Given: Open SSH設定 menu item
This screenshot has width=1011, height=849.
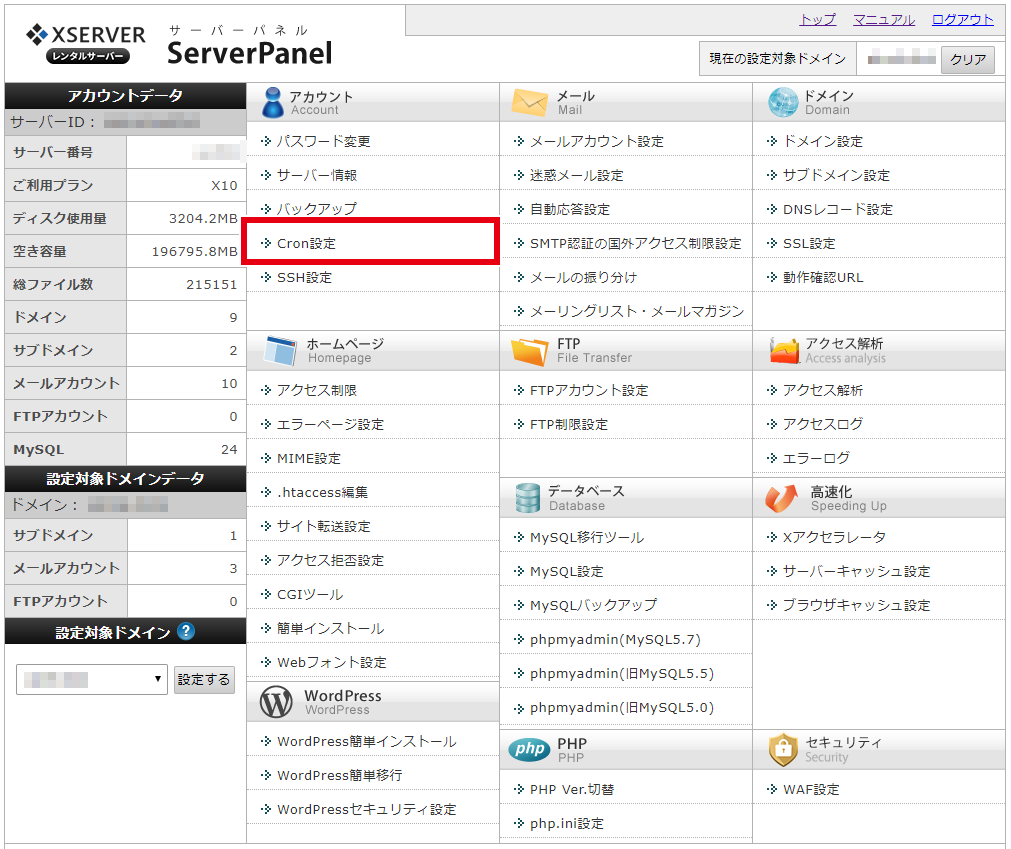Looking at the screenshot, I should click(304, 277).
